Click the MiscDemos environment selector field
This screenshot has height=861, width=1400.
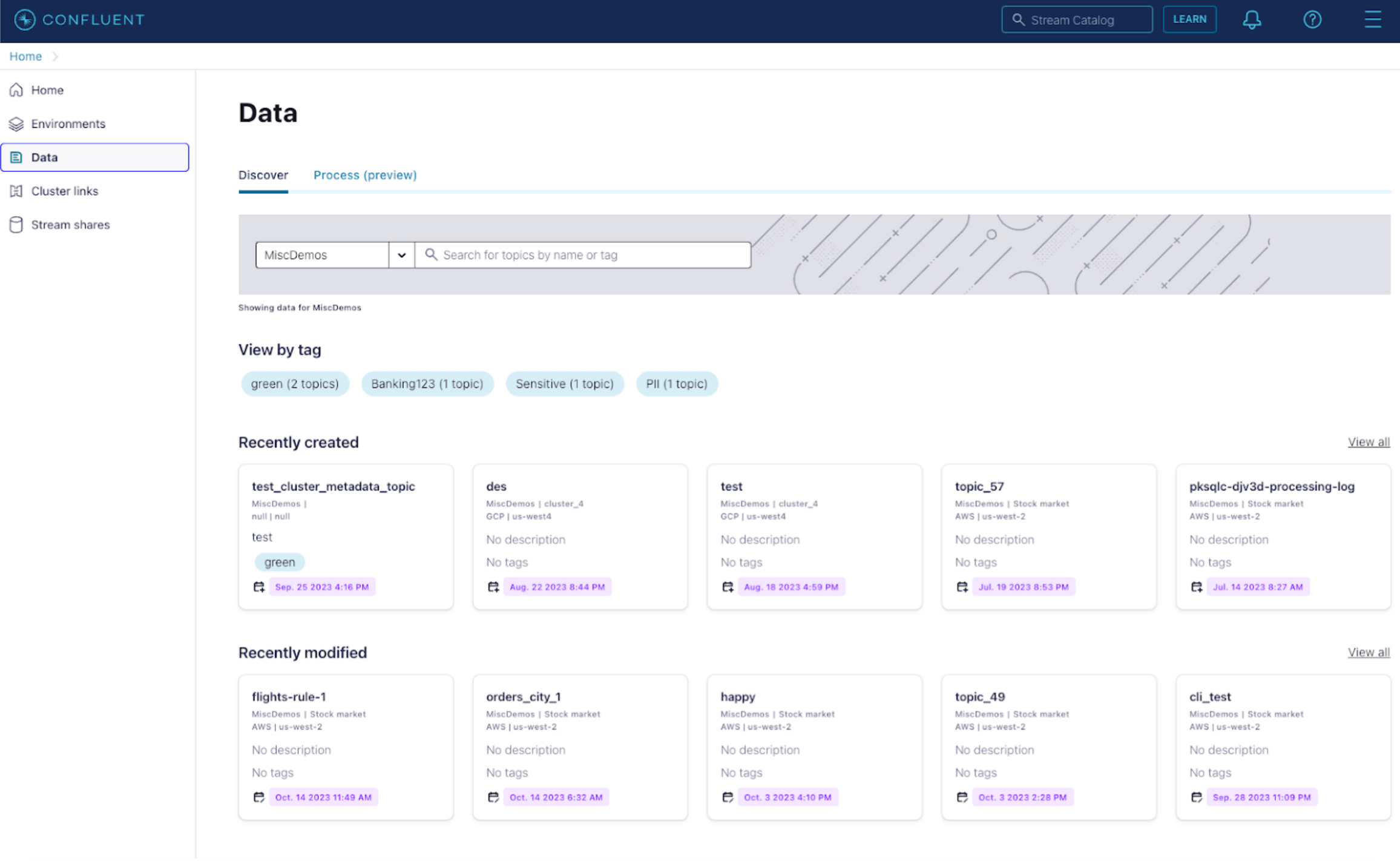[x=322, y=255]
